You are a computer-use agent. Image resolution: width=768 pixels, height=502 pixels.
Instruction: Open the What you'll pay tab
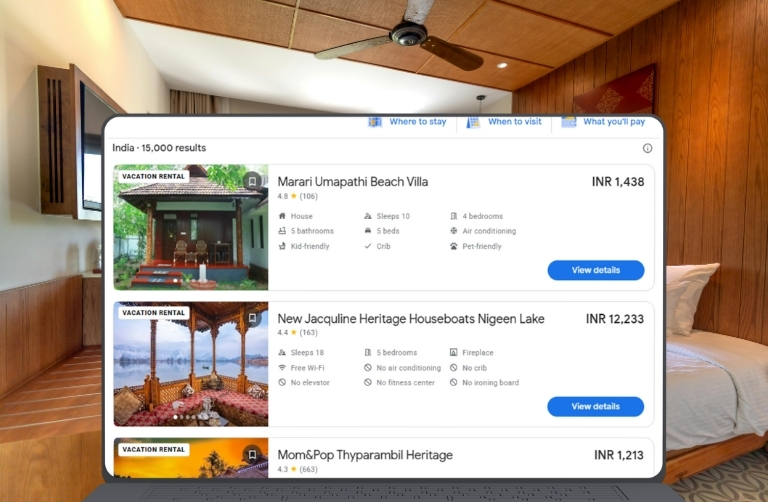click(x=603, y=121)
